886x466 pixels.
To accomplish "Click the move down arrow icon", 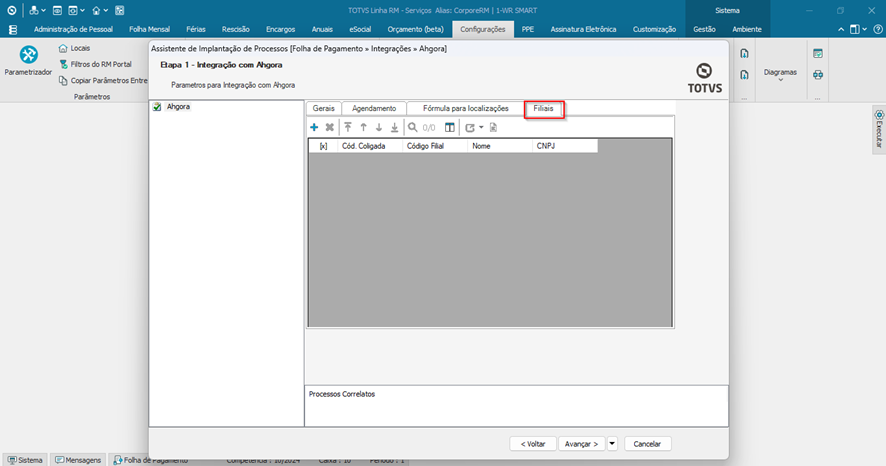I will pos(379,128).
